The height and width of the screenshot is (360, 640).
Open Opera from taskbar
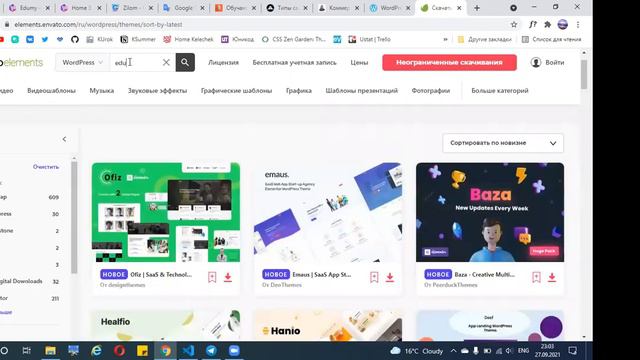(120, 351)
